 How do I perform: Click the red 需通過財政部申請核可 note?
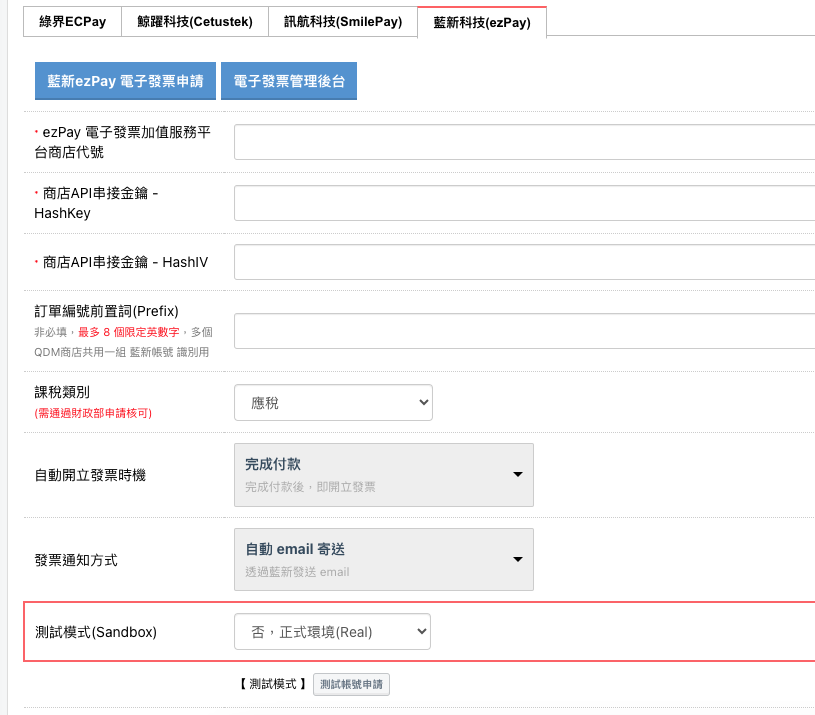93,413
